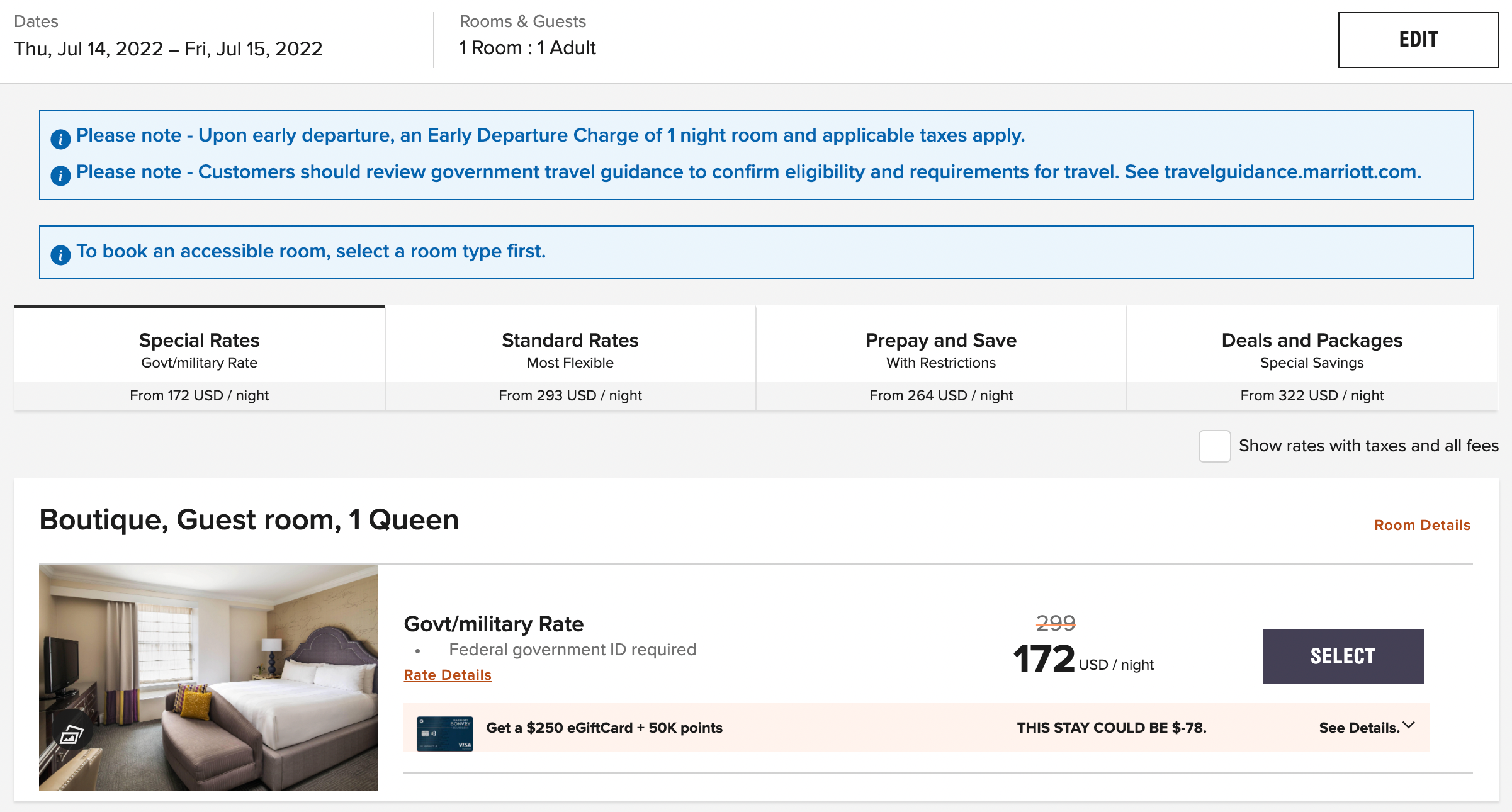Click the Boutique, Guest room, 1 Queen heading
The image size is (1512, 812).
pos(249,520)
